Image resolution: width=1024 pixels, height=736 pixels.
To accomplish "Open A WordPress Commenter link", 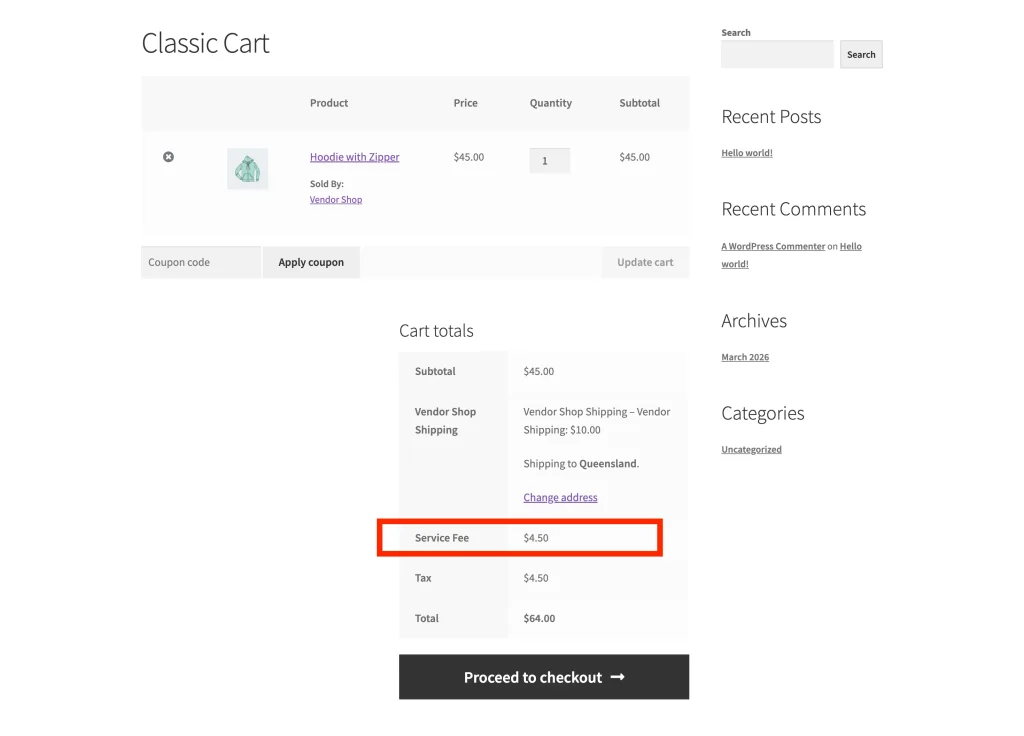I will pos(773,246).
